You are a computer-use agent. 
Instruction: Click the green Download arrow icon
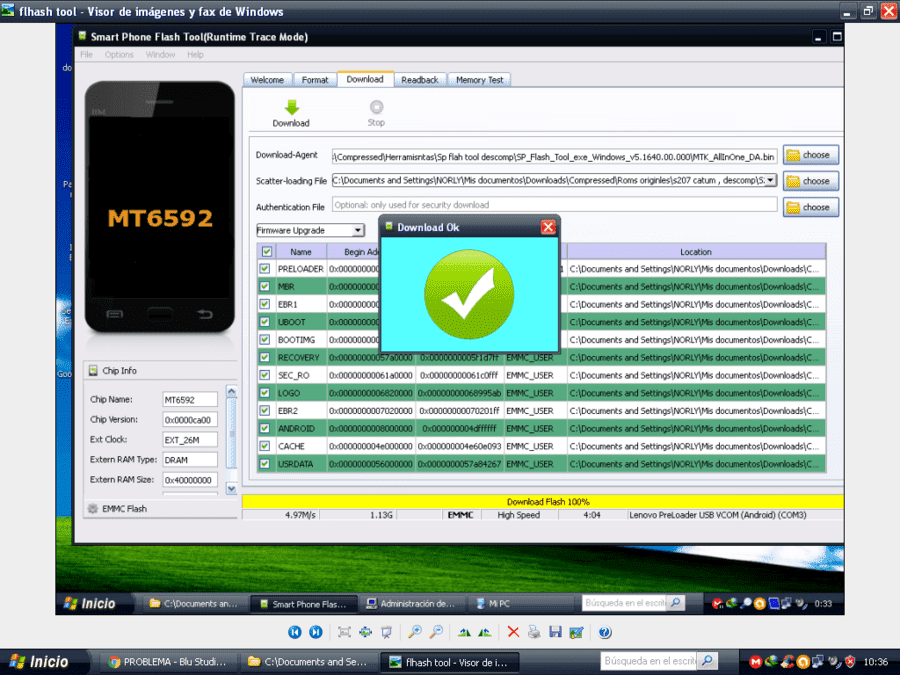292,107
